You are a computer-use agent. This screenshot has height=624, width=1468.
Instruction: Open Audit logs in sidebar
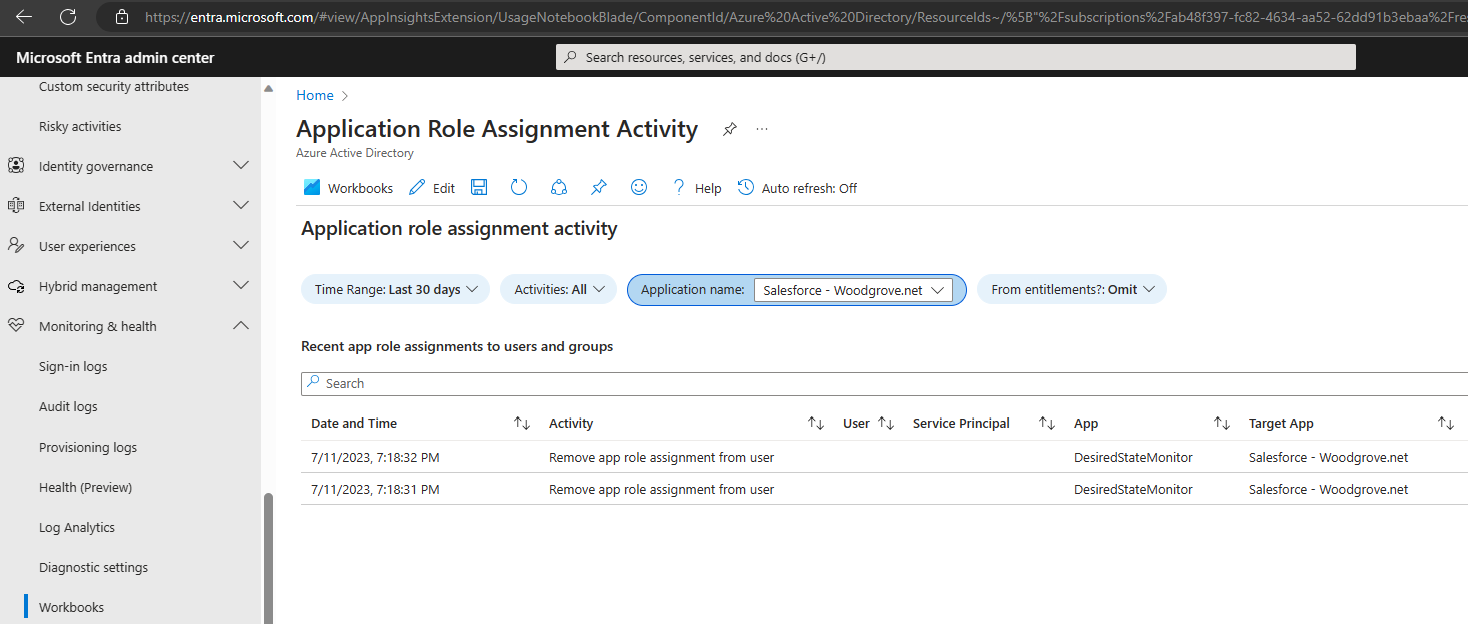[x=68, y=407]
